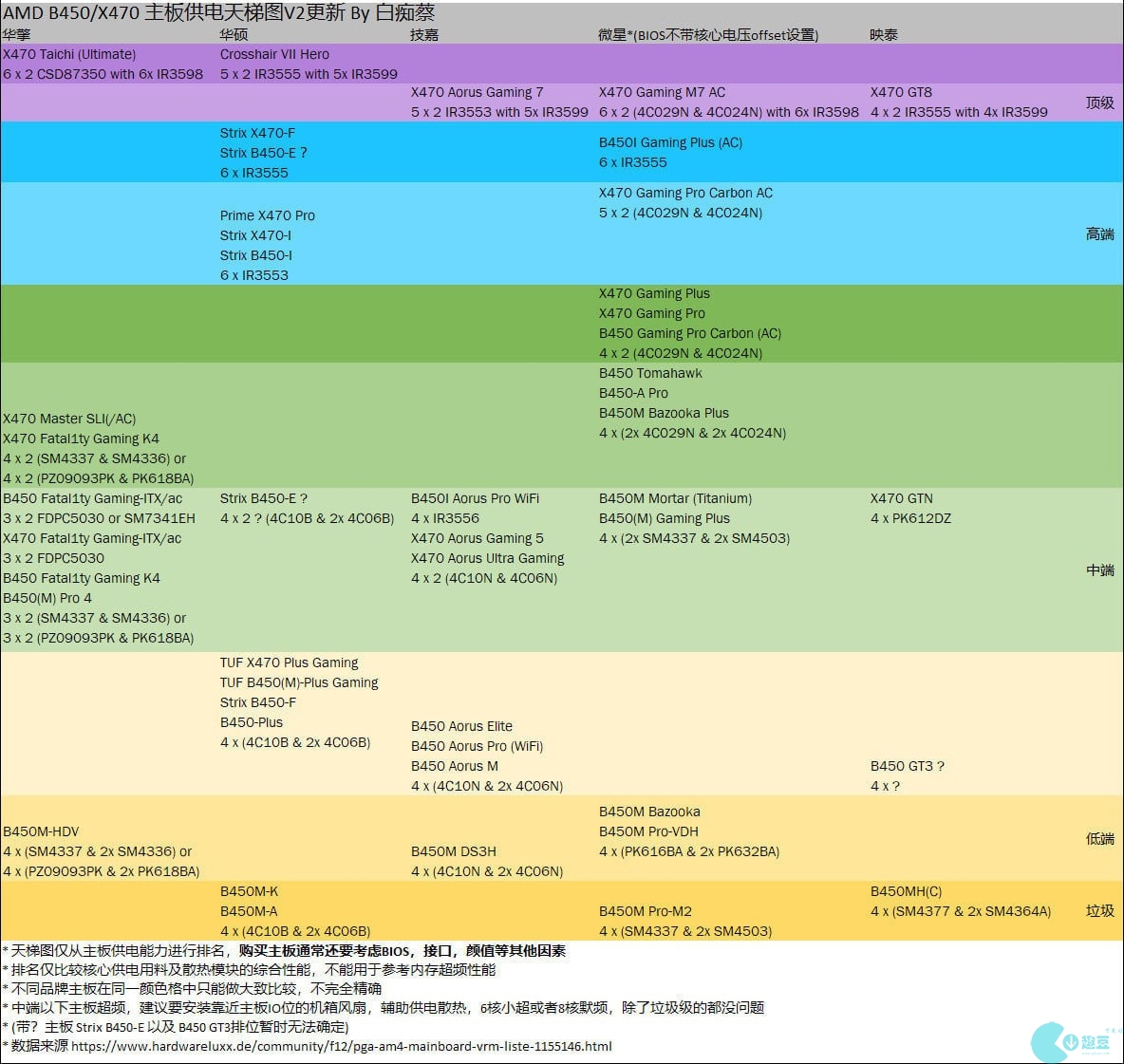This screenshot has width=1124, height=1064.
Task: Click 'B450I Gaming Plus (AC)' entry
Action: 671,142
